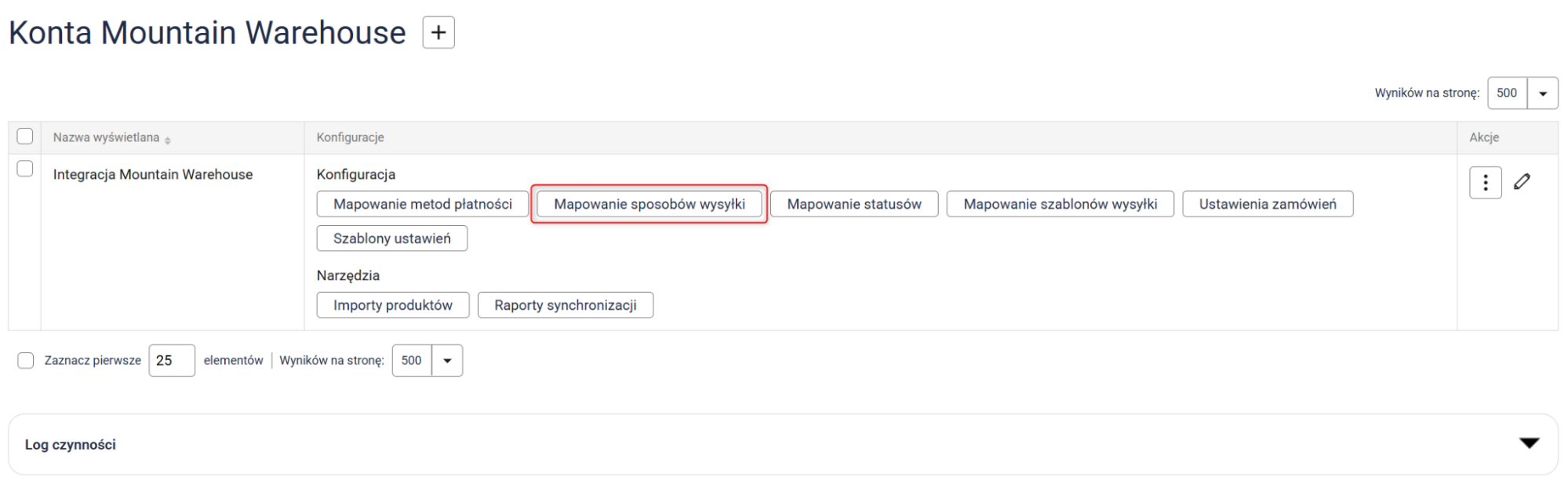Select Mapowanie szablonów wysyłki
This screenshot has width=1568, height=484.
point(1060,204)
